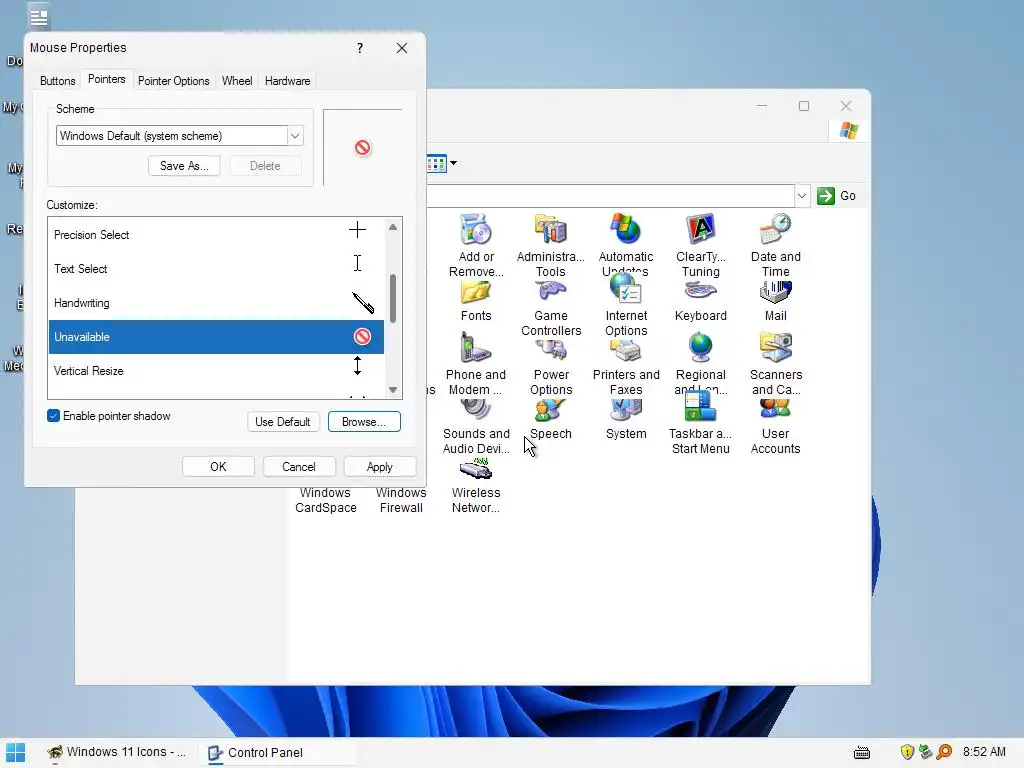Viewport: 1024px width, 768px height.
Task: Click Browse... to choose a cursor
Action: click(x=364, y=422)
